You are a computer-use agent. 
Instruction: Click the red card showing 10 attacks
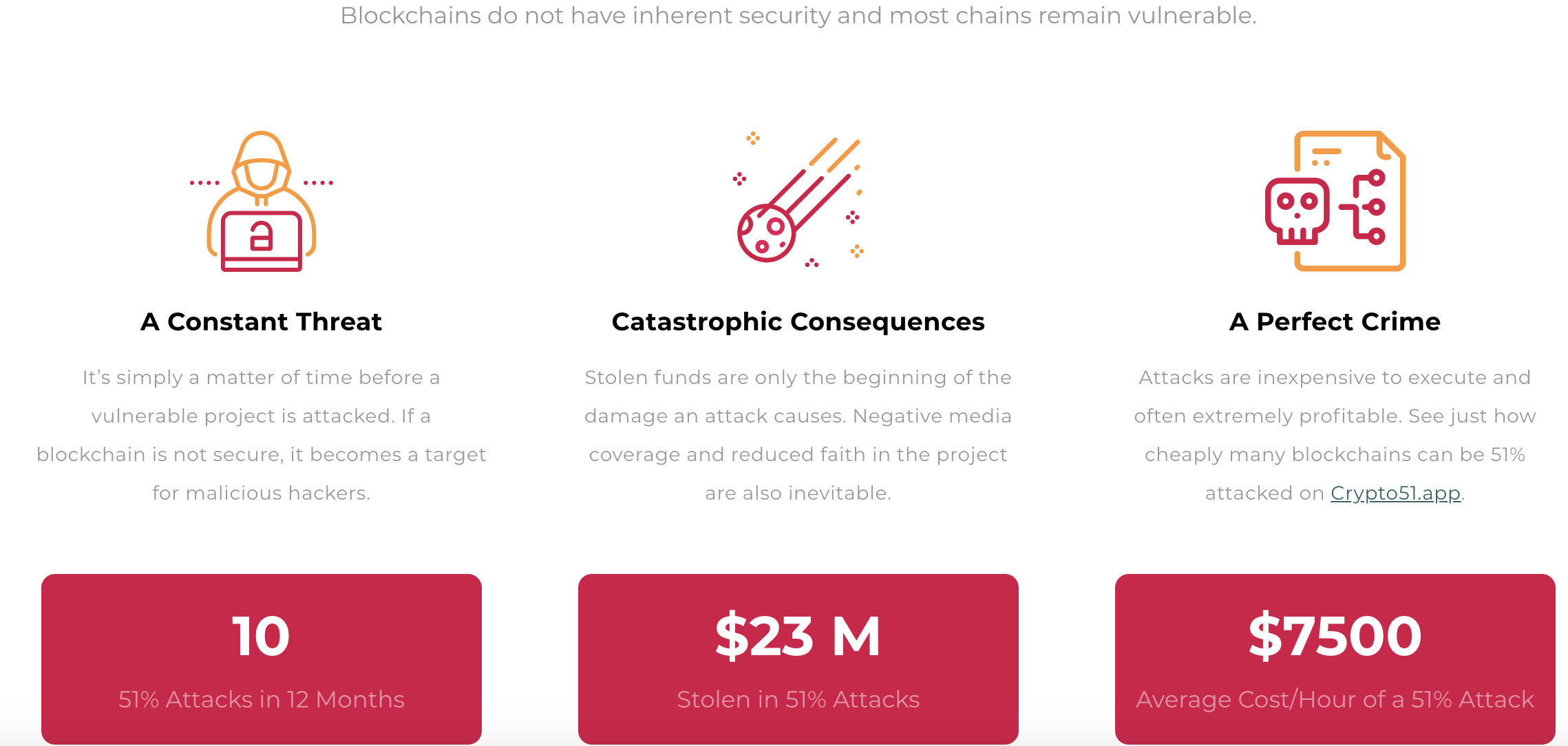(262, 659)
